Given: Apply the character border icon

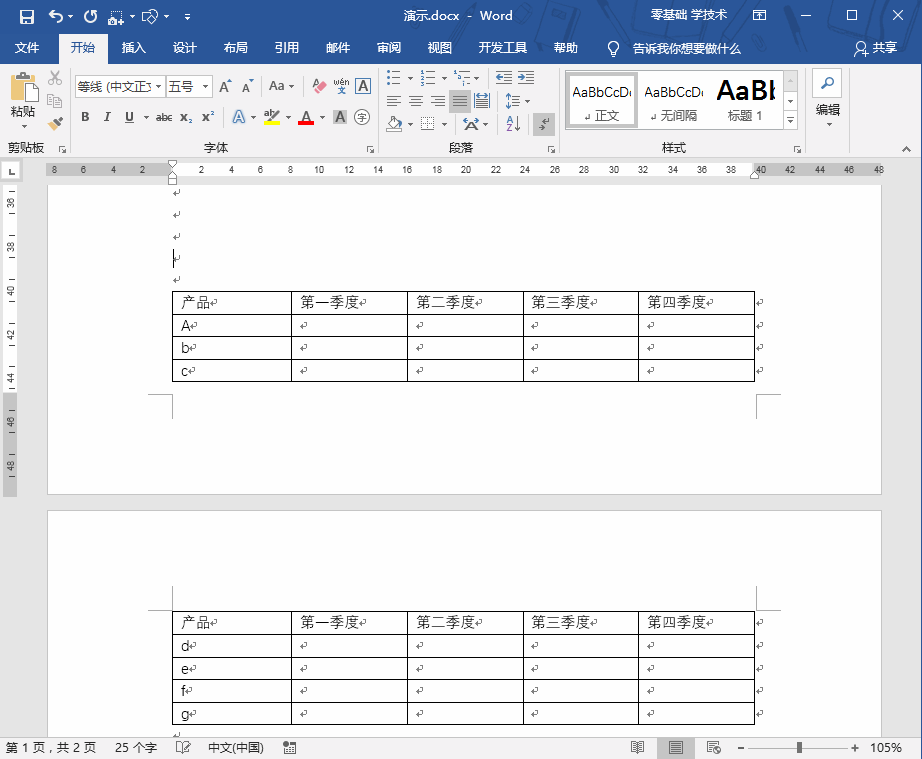Looking at the screenshot, I should pyautogui.click(x=363, y=86).
